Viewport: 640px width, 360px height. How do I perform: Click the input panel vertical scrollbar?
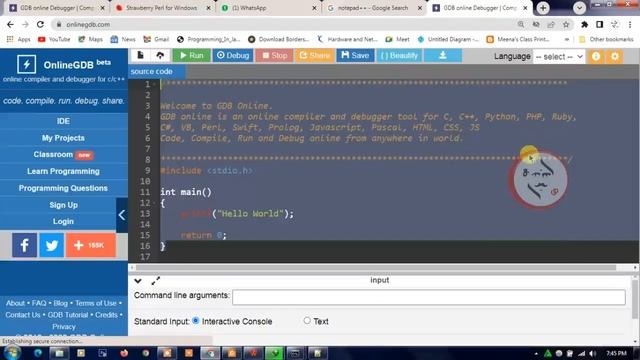pyautogui.click(x=635, y=298)
